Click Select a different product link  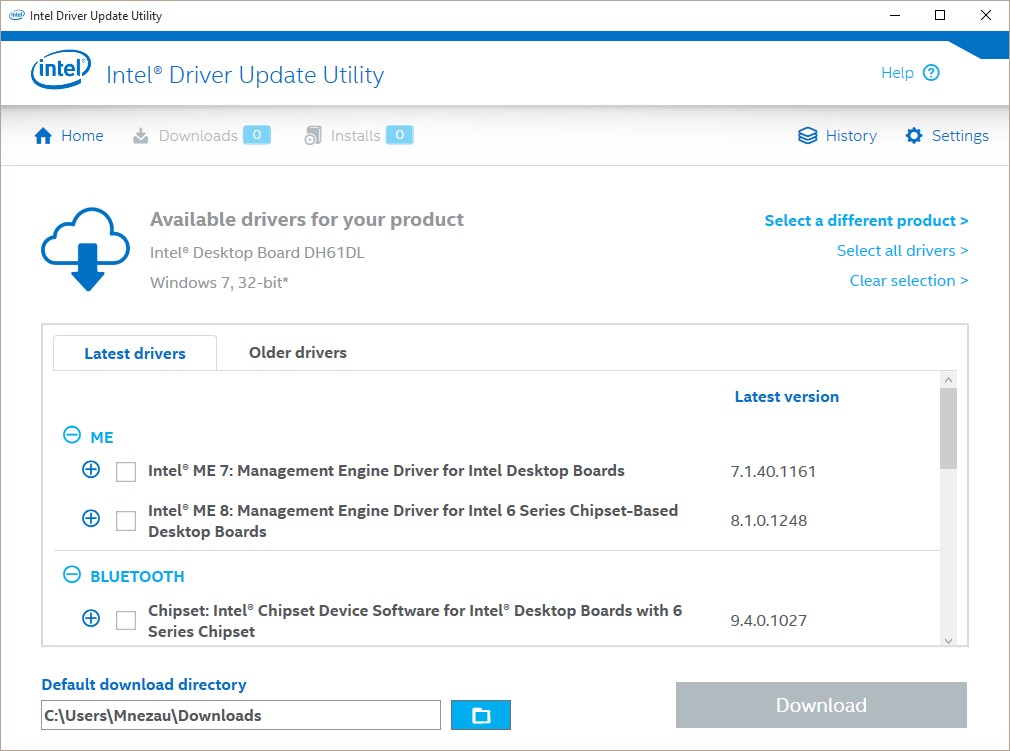(x=866, y=220)
